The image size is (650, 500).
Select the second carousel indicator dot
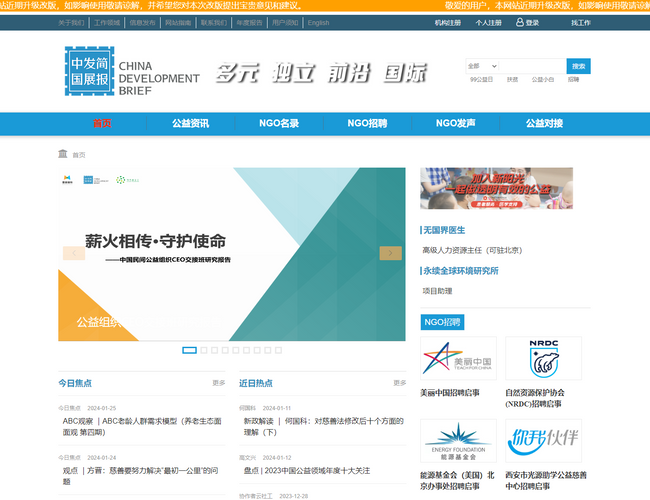[203, 350]
